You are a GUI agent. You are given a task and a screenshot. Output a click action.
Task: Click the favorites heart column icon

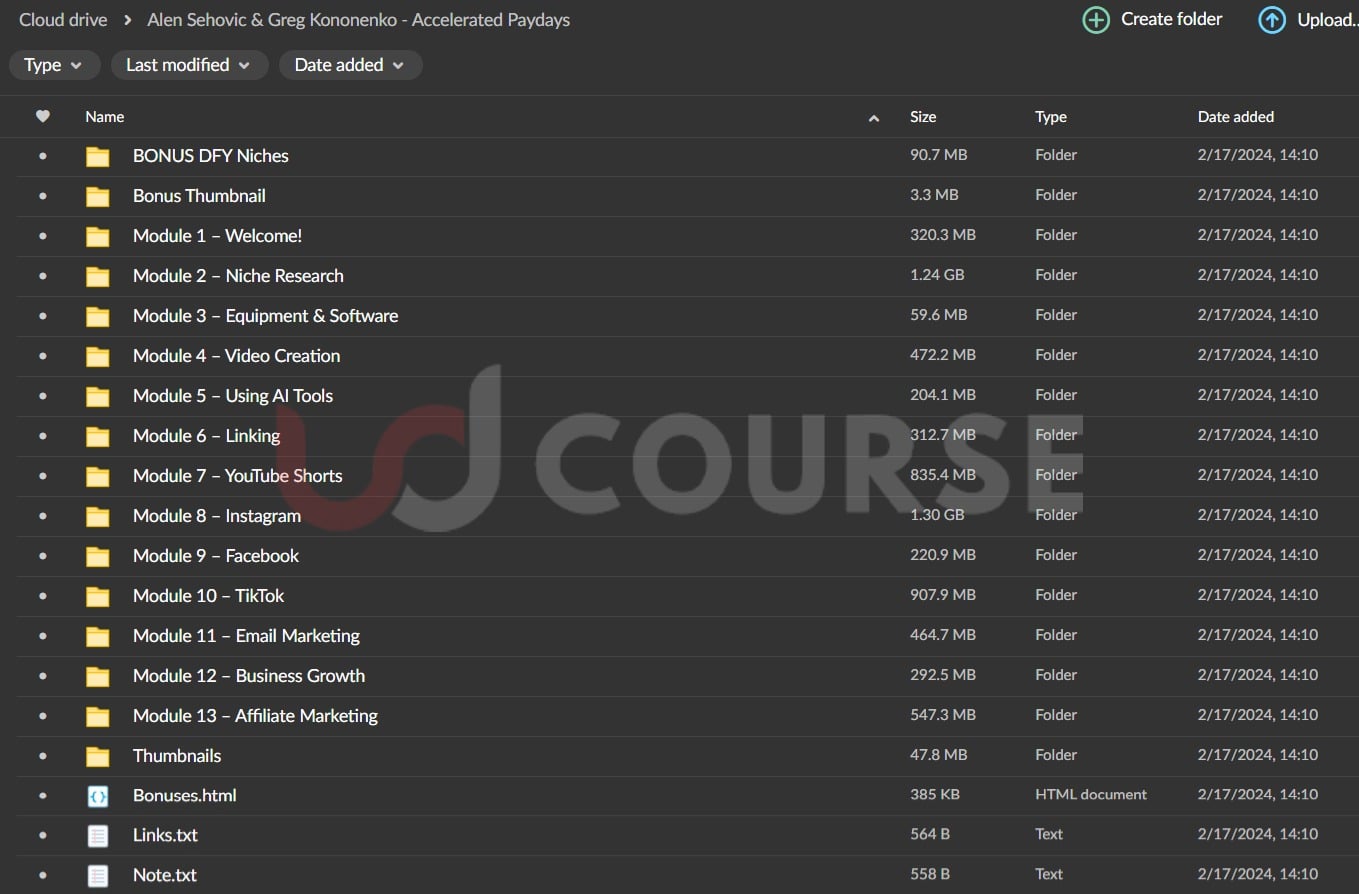pos(42,117)
